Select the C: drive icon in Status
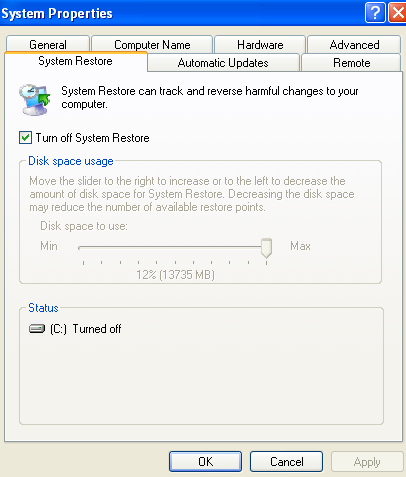The width and height of the screenshot is (406, 477). (x=37, y=329)
